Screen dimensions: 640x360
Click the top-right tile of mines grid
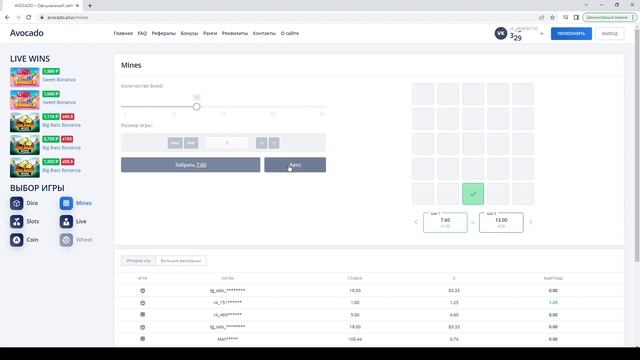point(523,94)
